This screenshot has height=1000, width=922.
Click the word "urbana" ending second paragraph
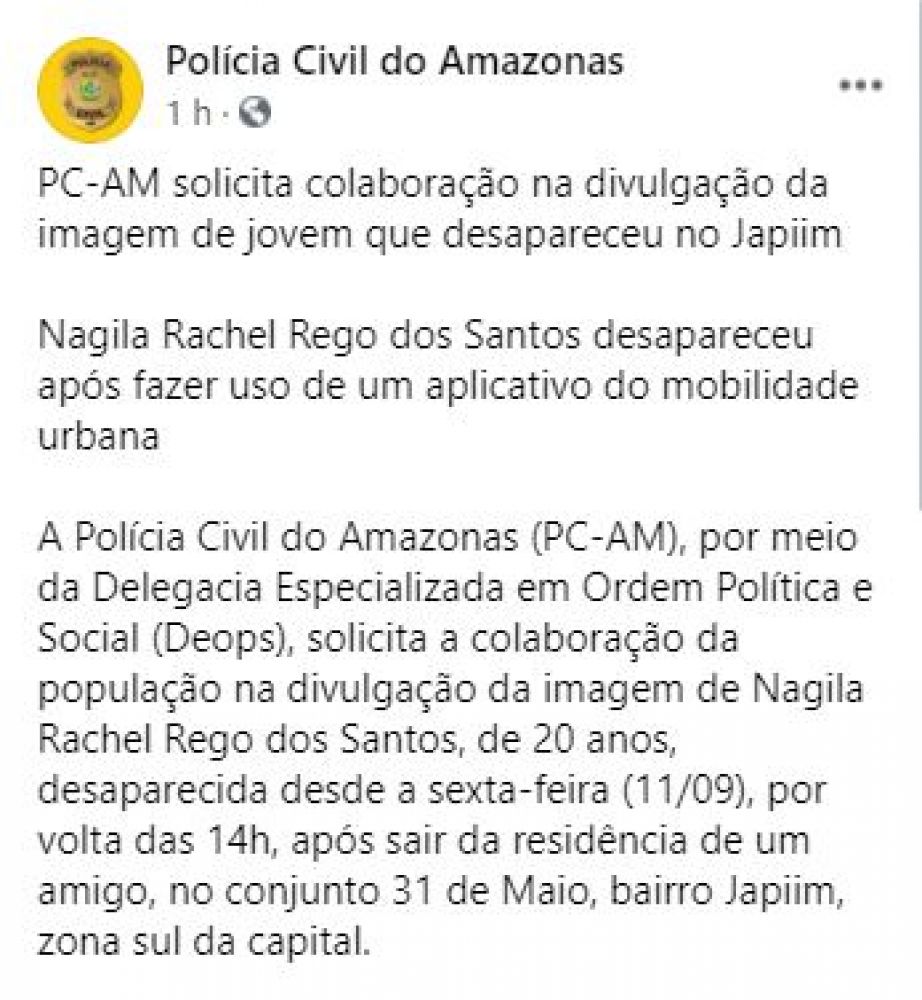click(x=98, y=437)
